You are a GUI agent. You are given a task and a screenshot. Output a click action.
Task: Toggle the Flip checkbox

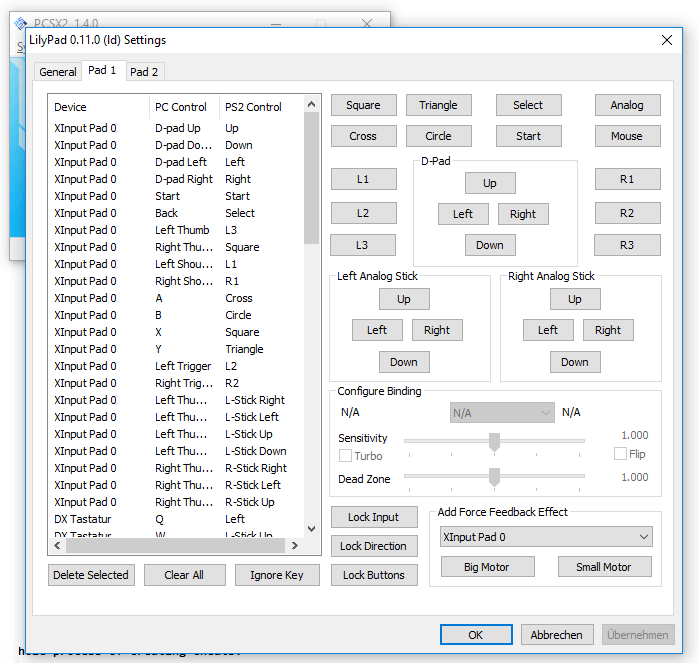(x=620, y=454)
